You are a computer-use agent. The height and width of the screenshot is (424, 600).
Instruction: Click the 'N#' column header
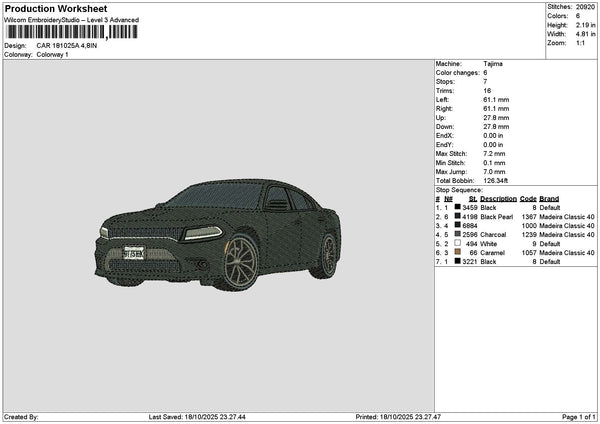pyautogui.click(x=448, y=199)
